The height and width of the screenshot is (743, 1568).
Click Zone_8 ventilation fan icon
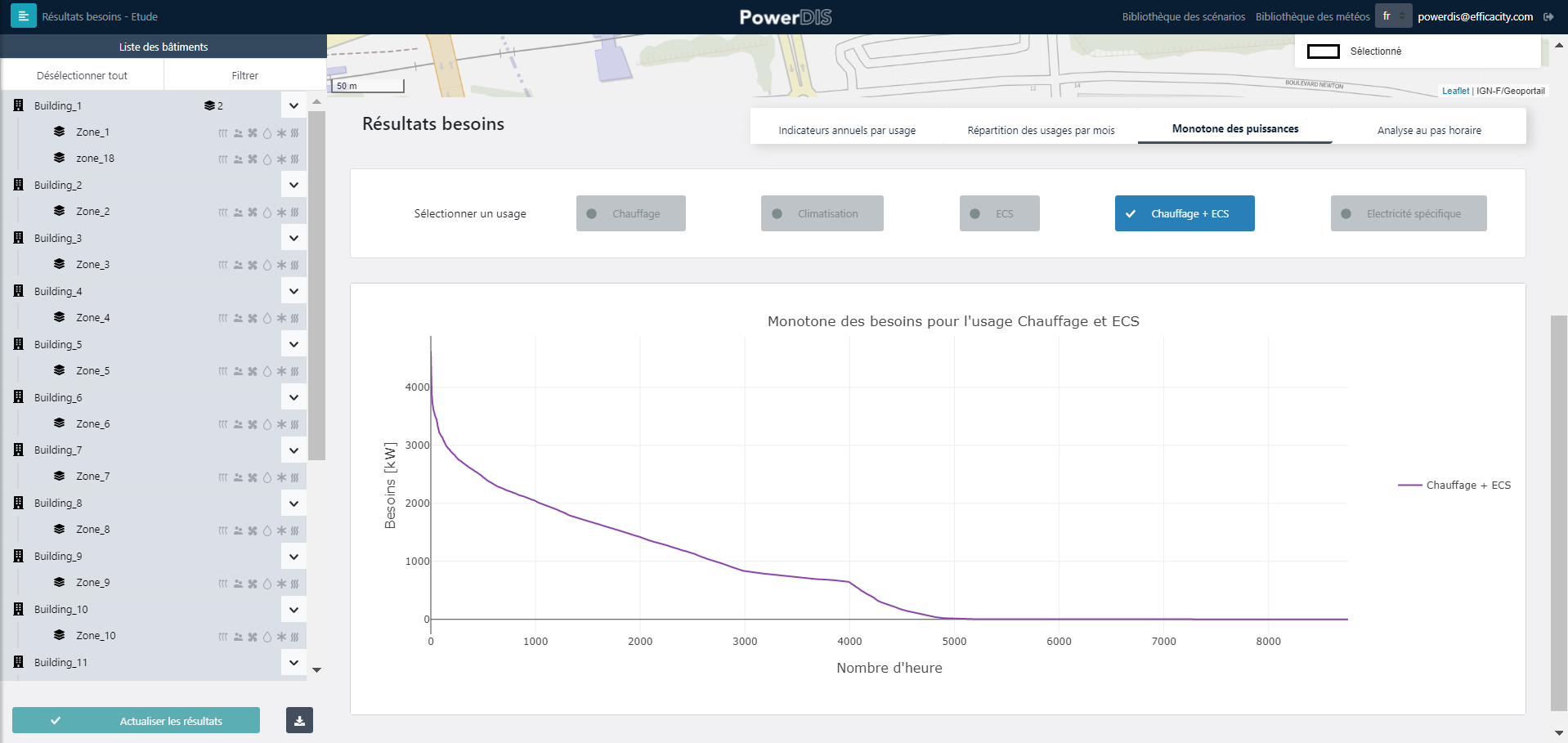point(253,530)
